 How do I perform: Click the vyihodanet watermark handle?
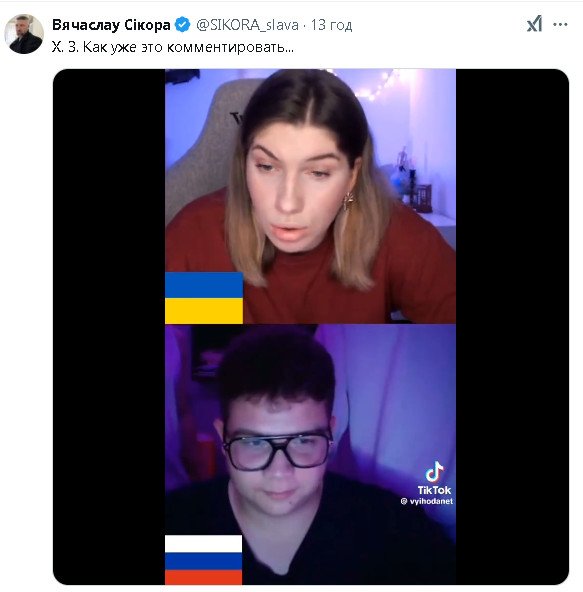427,501
